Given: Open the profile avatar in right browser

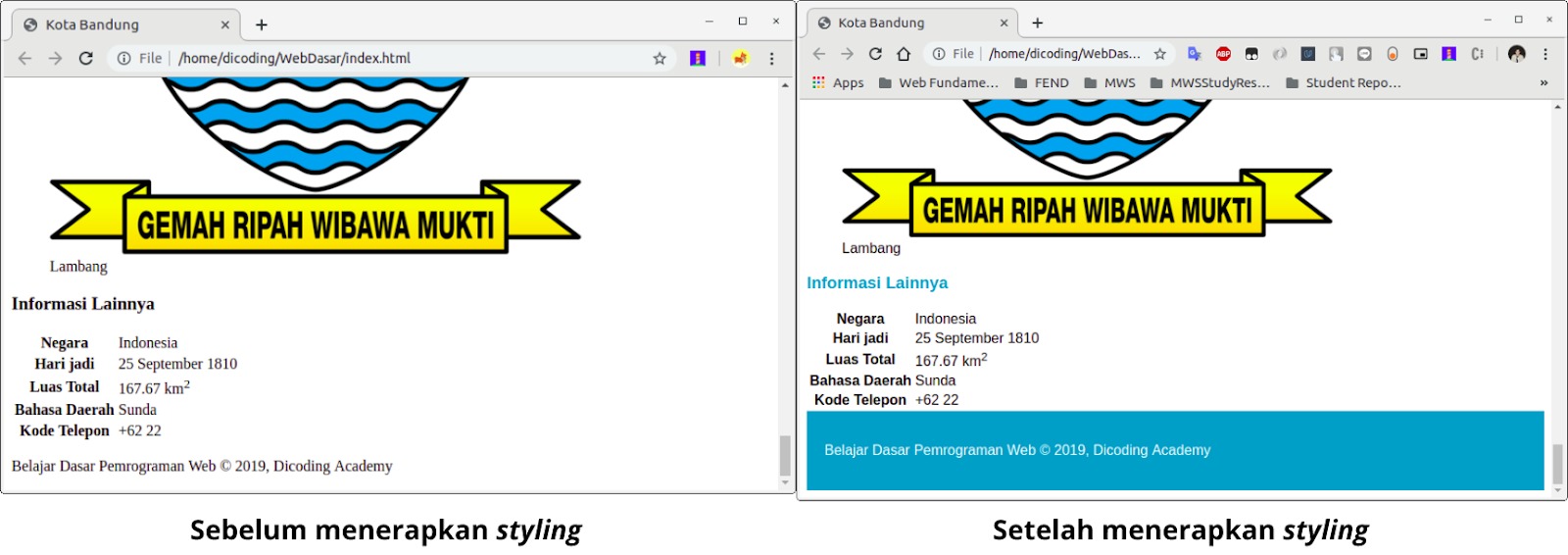Looking at the screenshot, I should [x=1516, y=54].
